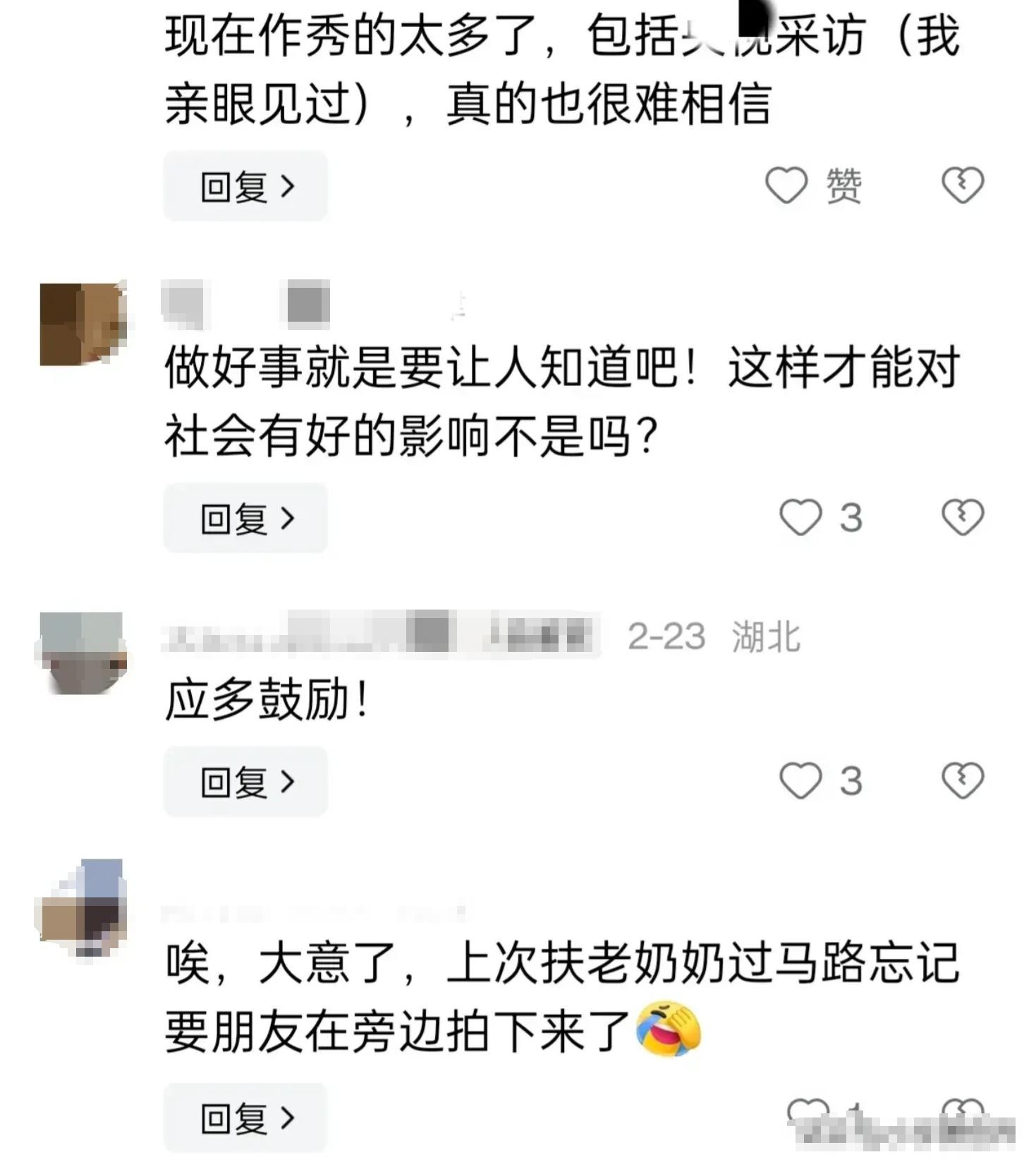Dislike the 应多鼓励 comment

click(x=963, y=781)
